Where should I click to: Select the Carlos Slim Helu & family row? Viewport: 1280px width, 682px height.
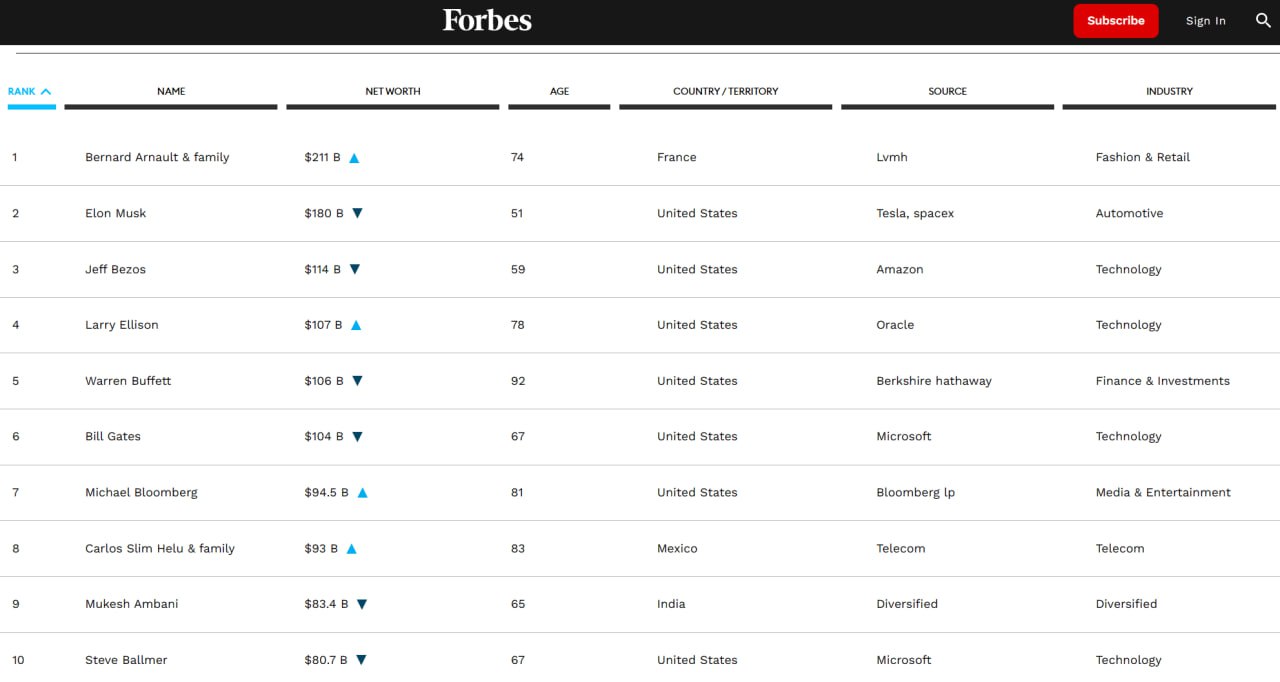click(160, 549)
